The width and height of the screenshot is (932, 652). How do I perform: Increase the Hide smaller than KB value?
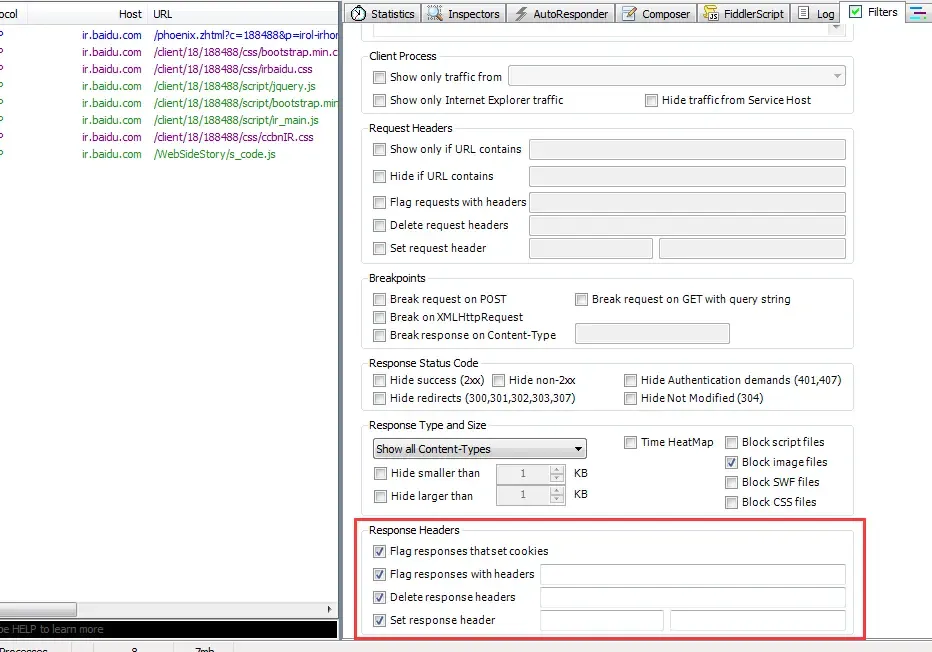tap(558, 469)
